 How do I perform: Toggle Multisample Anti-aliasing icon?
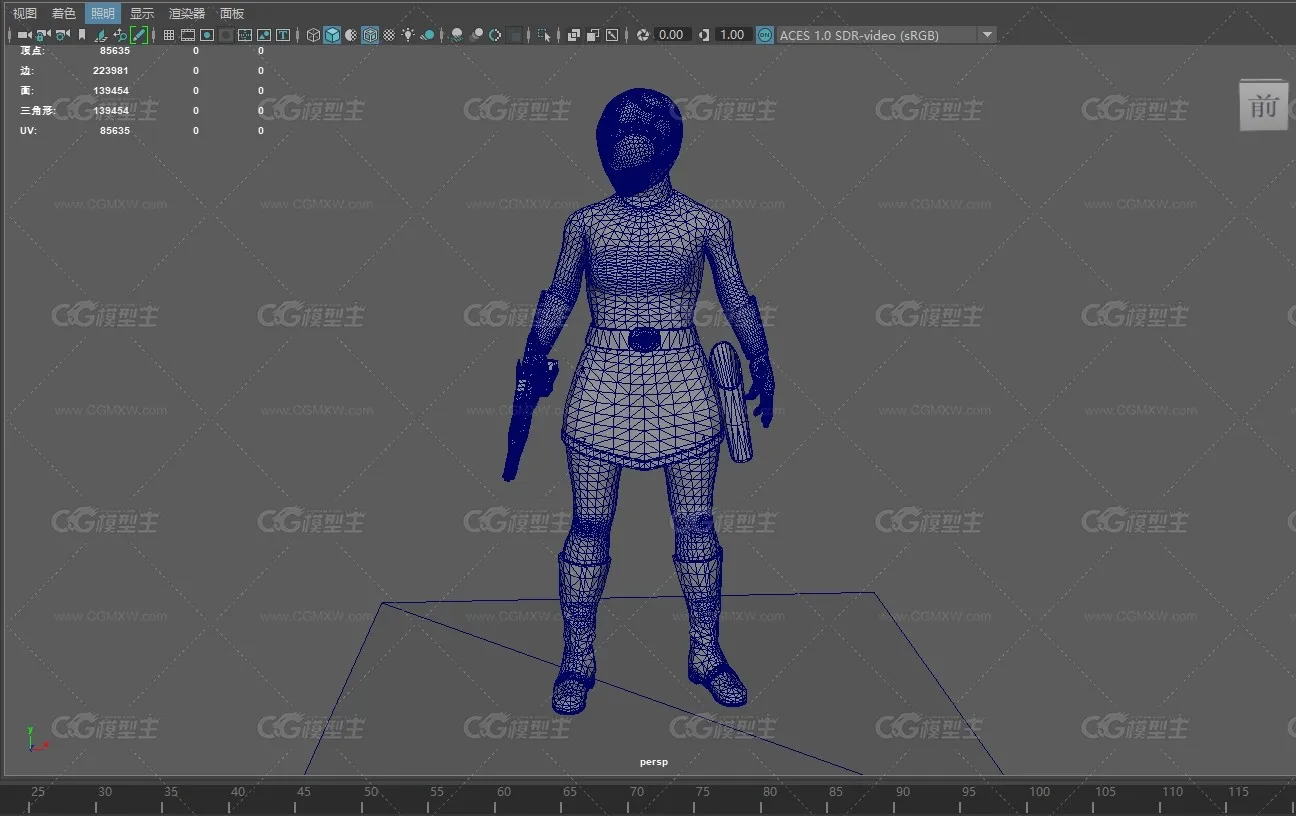click(496, 35)
